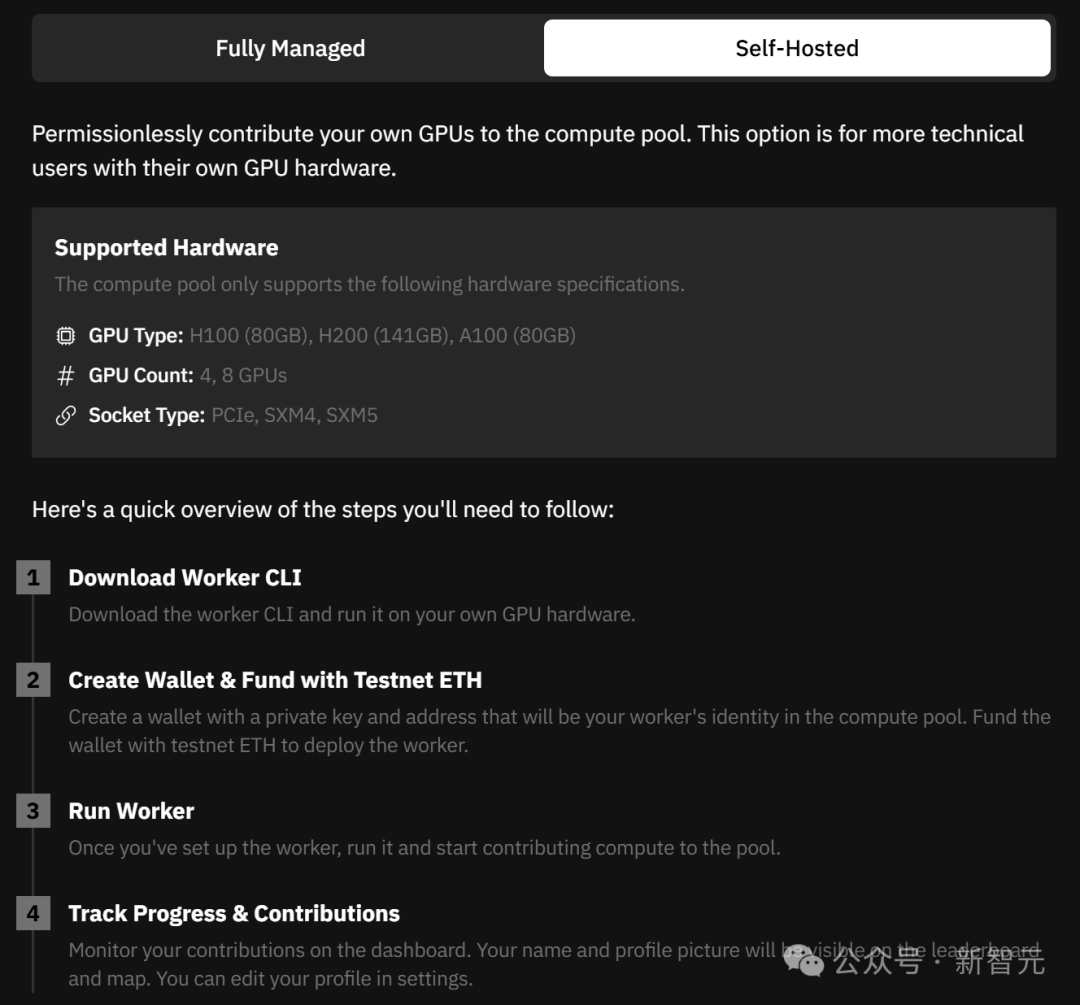The width and height of the screenshot is (1080, 1005).
Task: Select Track Progress & Contributions heading
Action: [234, 913]
